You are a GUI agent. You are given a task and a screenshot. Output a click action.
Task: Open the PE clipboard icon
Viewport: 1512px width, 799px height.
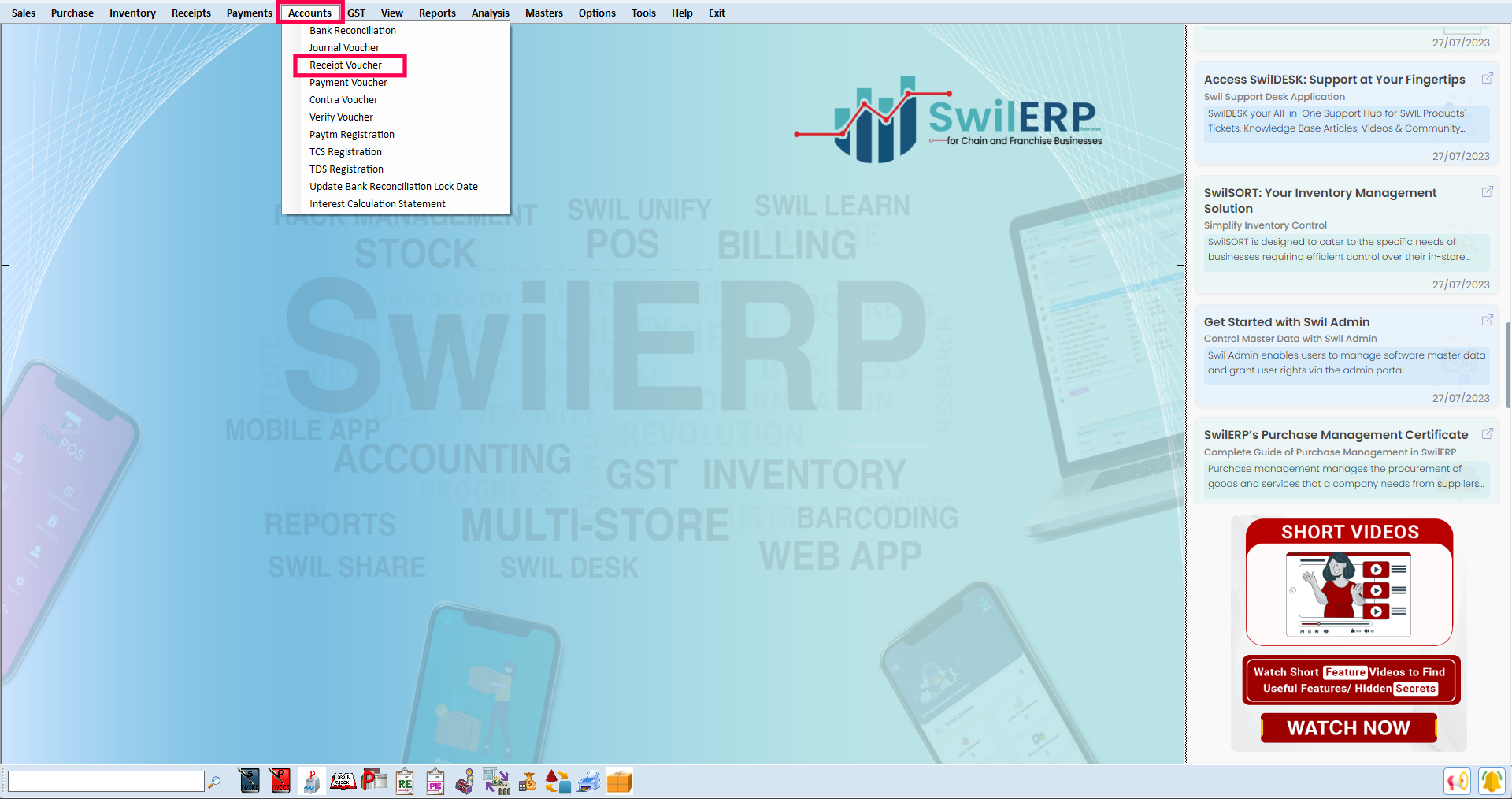tap(435, 781)
